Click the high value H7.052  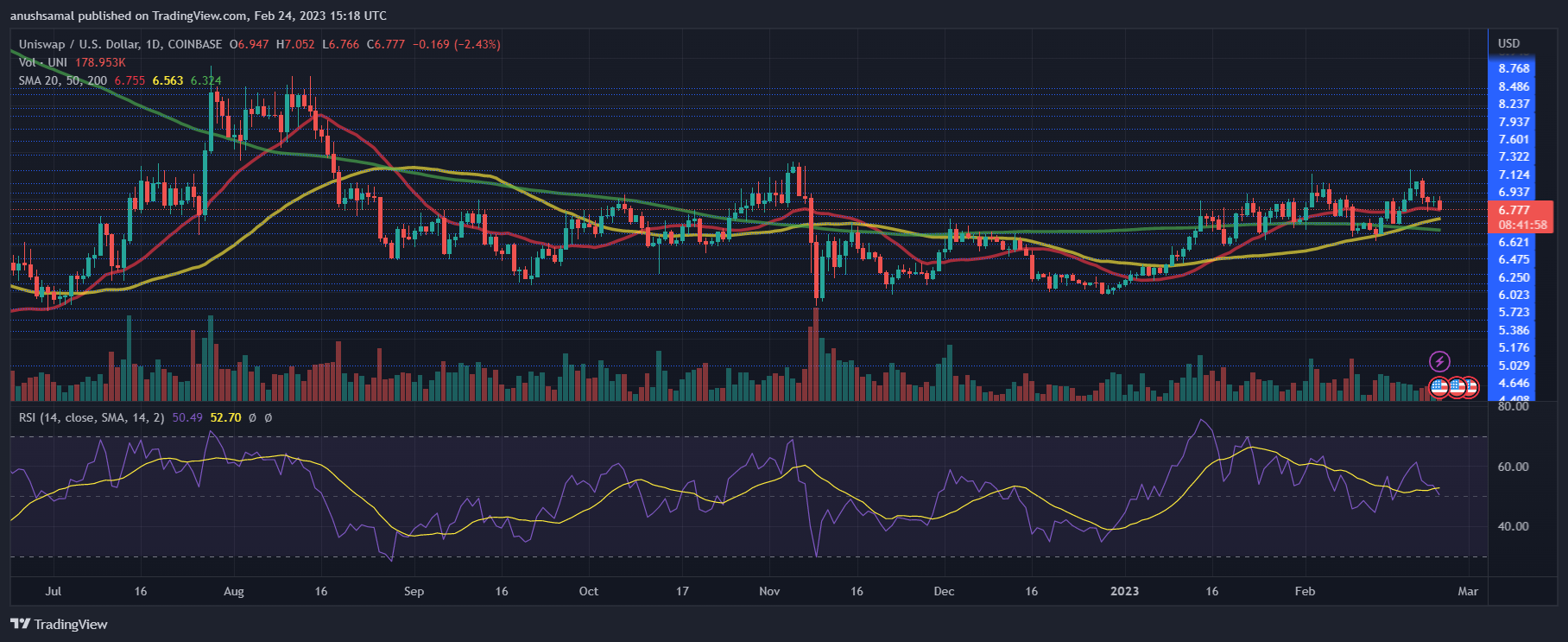295,44
